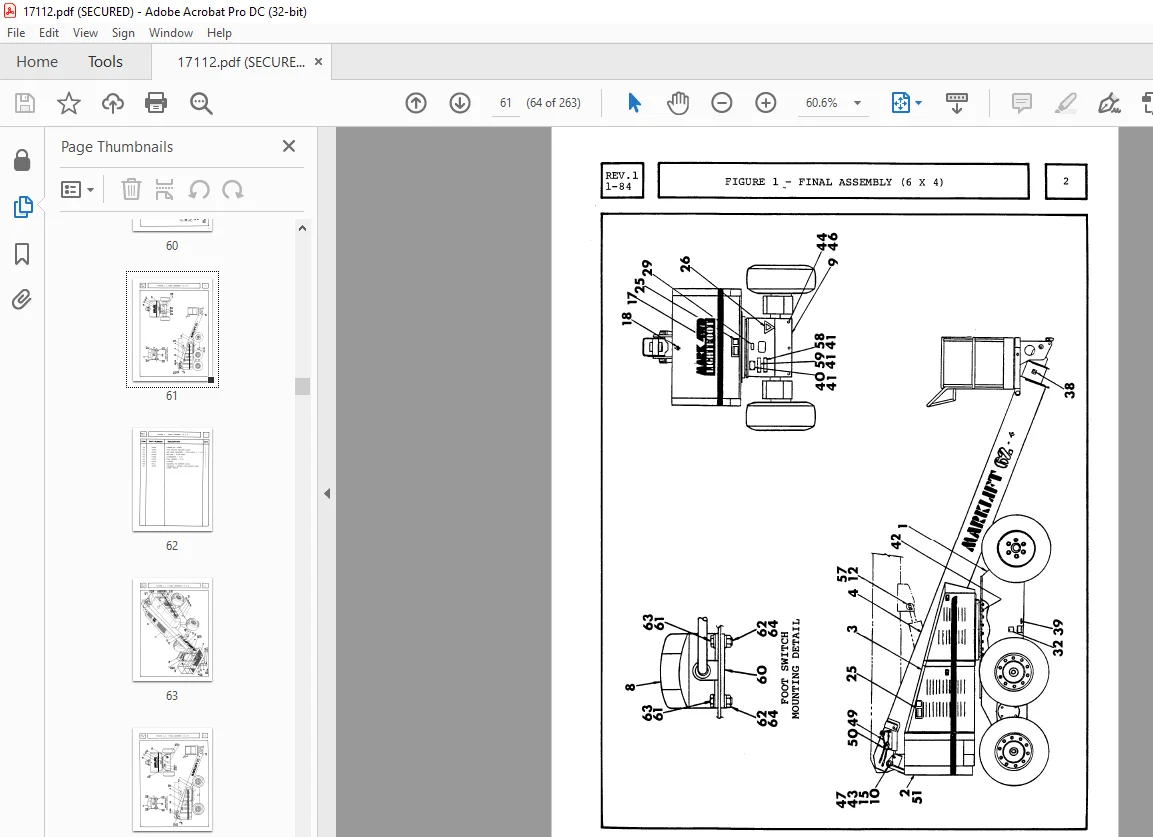Click the insert pages thumbnail icon
The width and height of the screenshot is (1153, 837).
(x=165, y=190)
